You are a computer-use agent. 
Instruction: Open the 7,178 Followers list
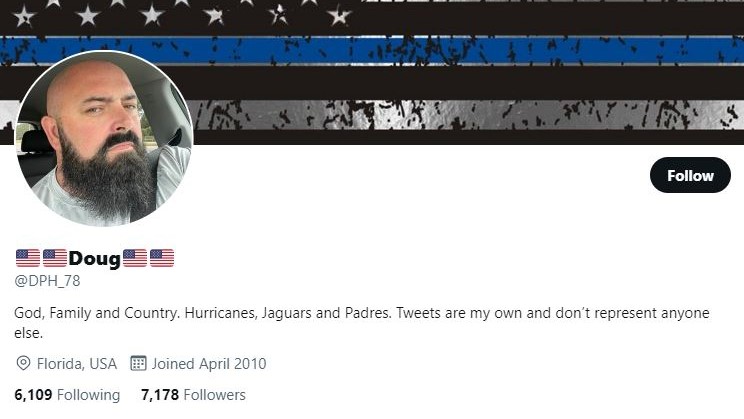click(x=193, y=395)
